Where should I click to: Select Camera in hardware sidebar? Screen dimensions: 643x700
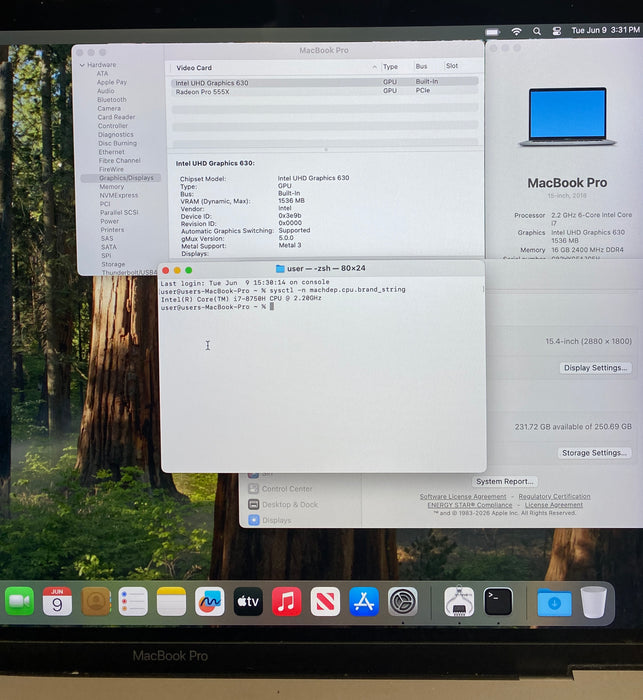pos(109,108)
